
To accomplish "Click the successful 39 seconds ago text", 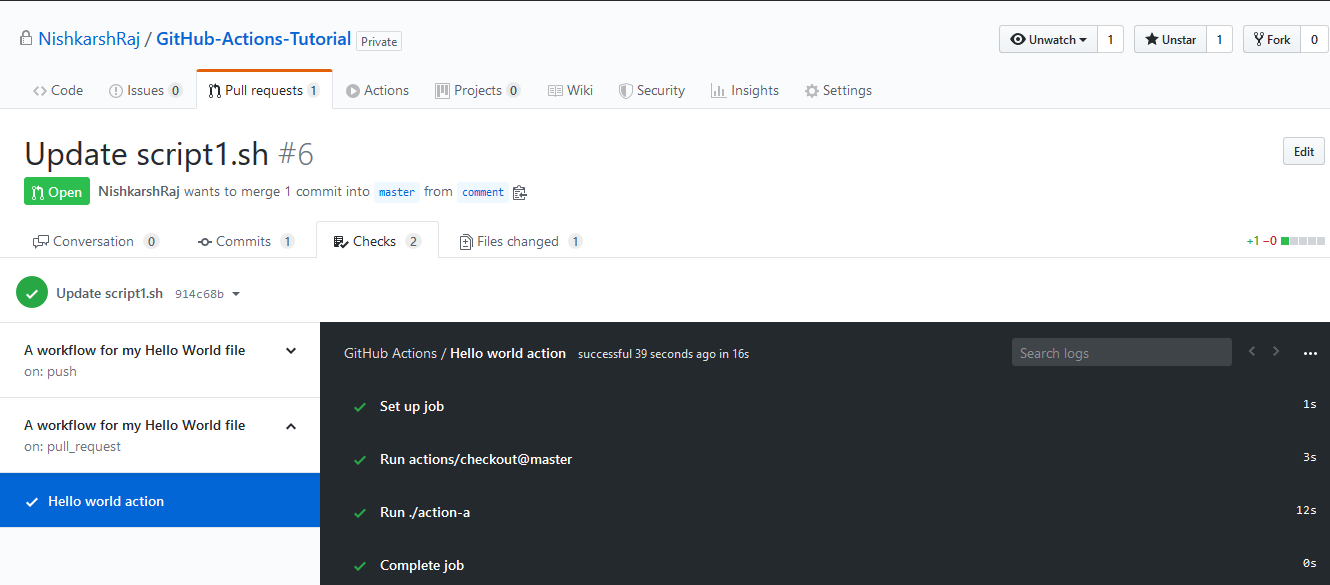I will pyautogui.click(x=663, y=354).
